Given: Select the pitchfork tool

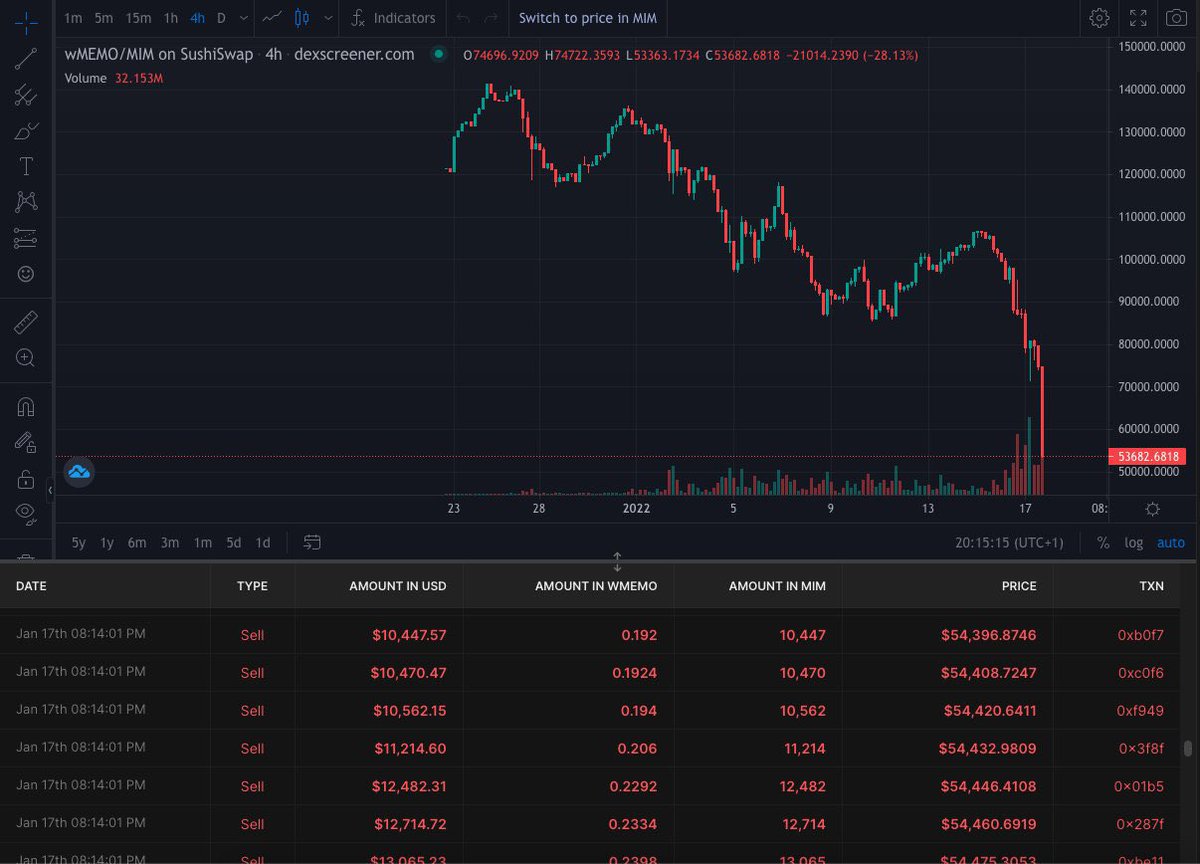Looking at the screenshot, I should point(26,95).
